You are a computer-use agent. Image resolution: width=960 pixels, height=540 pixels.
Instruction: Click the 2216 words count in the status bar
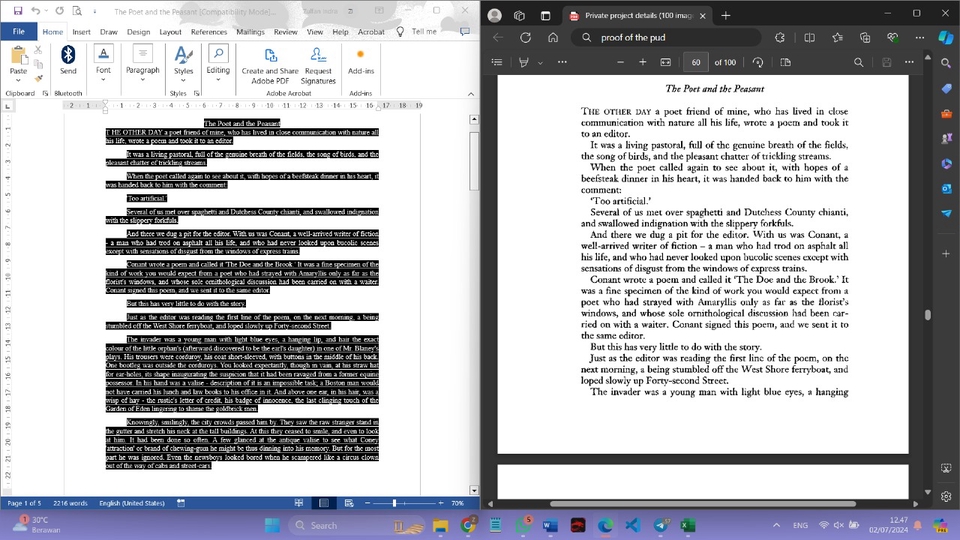(x=70, y=503)
